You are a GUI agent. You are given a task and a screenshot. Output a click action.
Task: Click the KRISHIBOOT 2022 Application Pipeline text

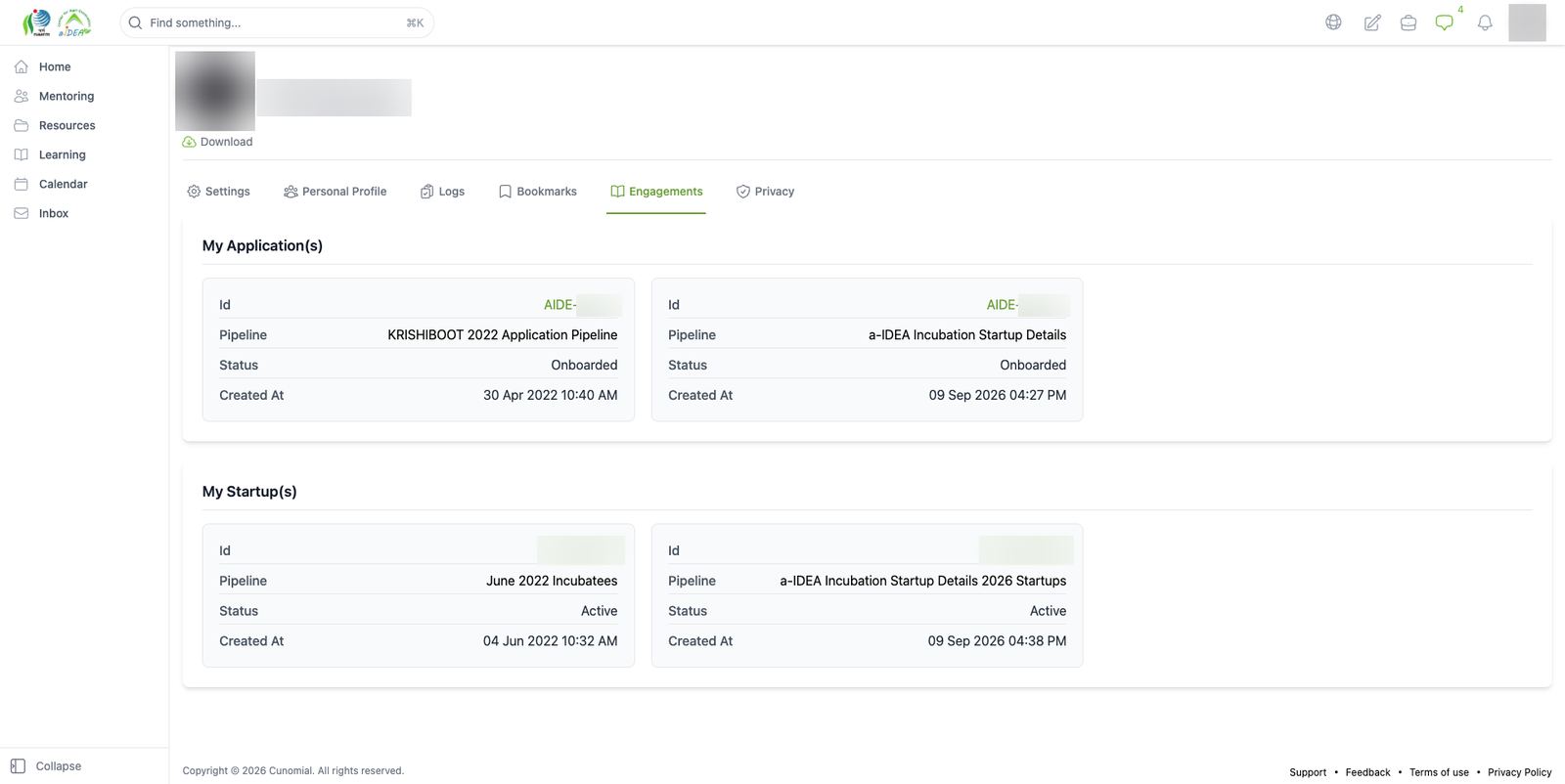pyautogui.click(x=503, y=335)
